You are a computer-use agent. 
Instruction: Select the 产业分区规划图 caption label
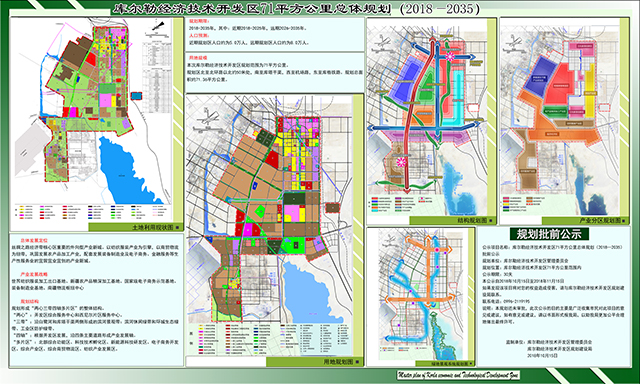(600, 220)
